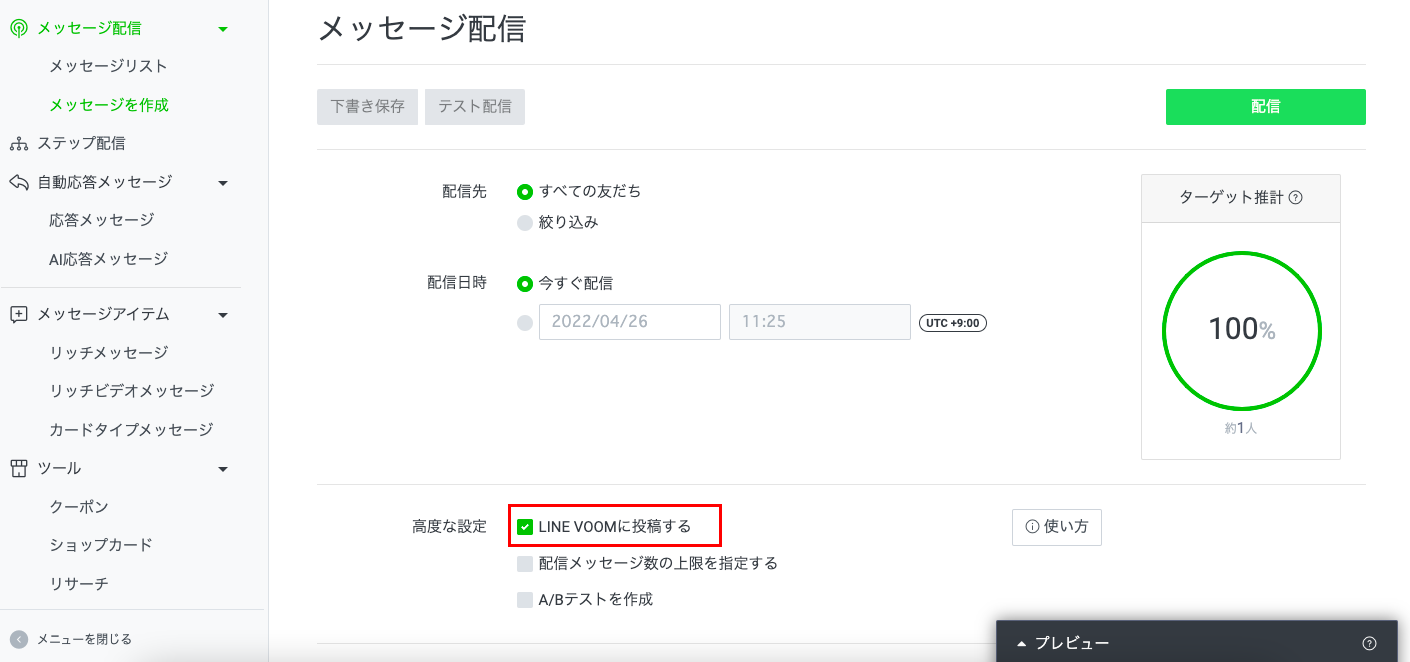
Task: Click the help icon on the preview bar
Action: (1369, 643)
